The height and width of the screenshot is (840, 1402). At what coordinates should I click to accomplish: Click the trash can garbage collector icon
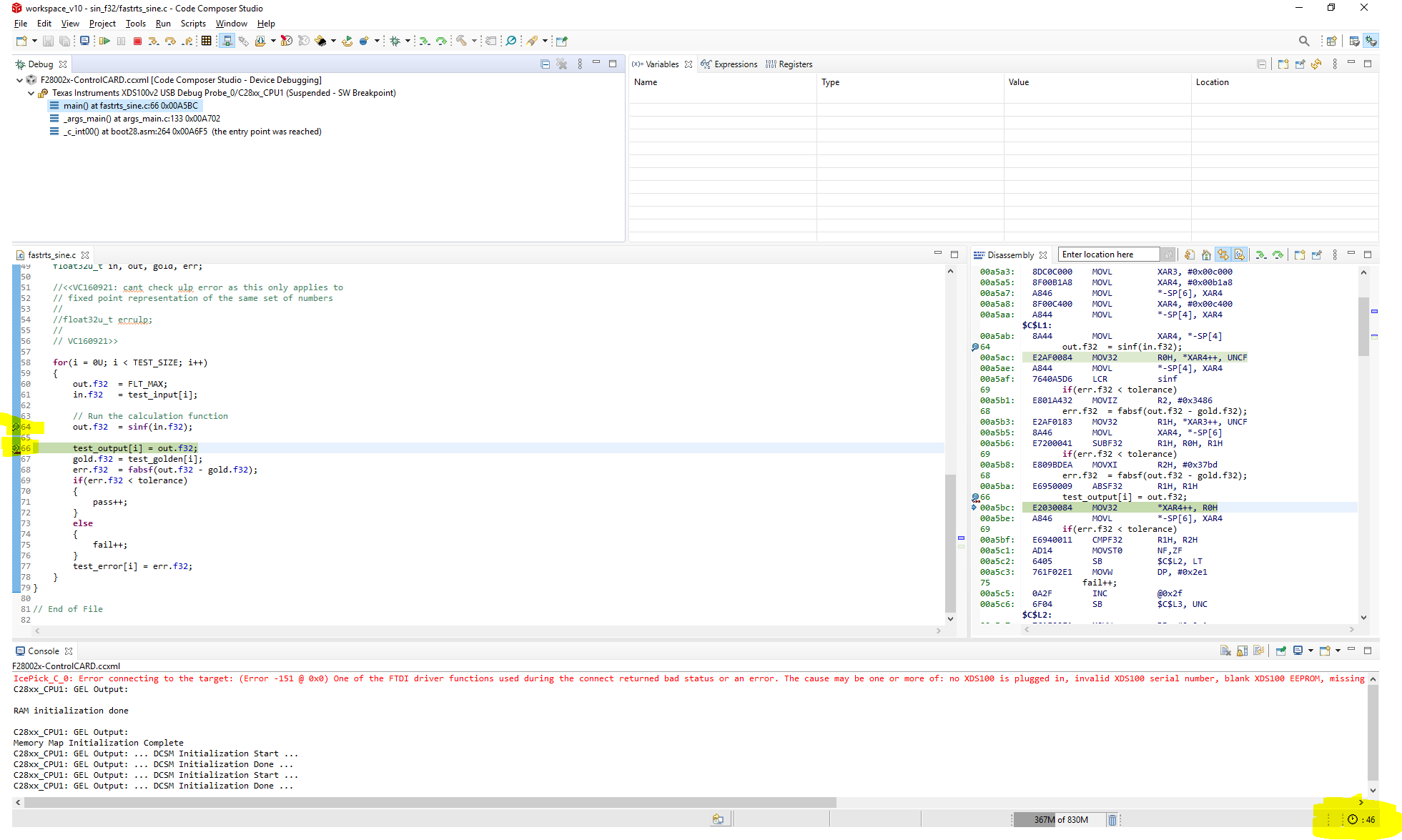pos(1112,820)
